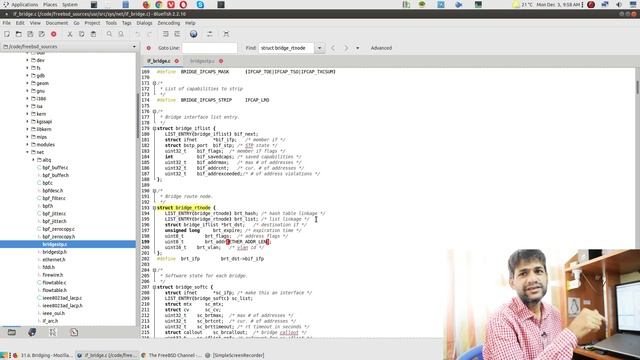Viewport: 640px width, 360px height.
Task: Open the Find history dropdown arrow
Action: coord(320,48)
